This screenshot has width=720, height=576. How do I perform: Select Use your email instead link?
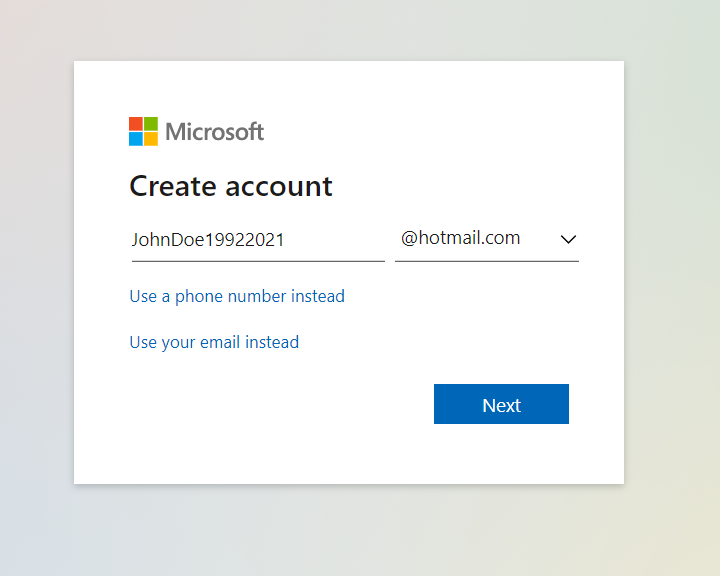[x=214, y=342]
